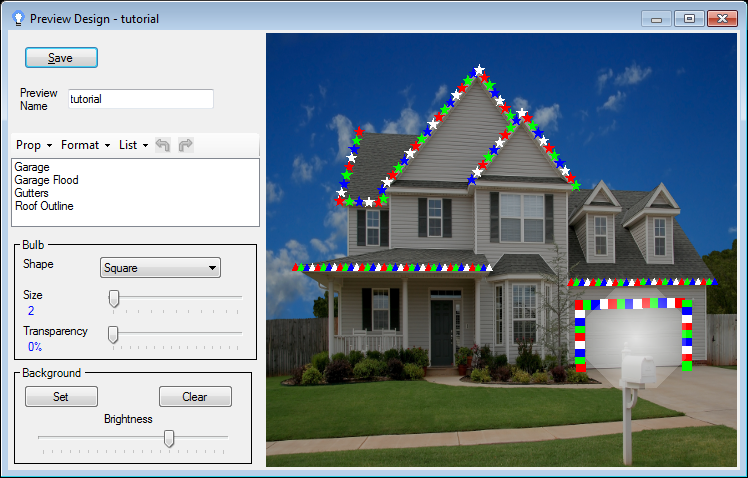Click the lightbulb app icon in title bar

click(x=16, y=18)
